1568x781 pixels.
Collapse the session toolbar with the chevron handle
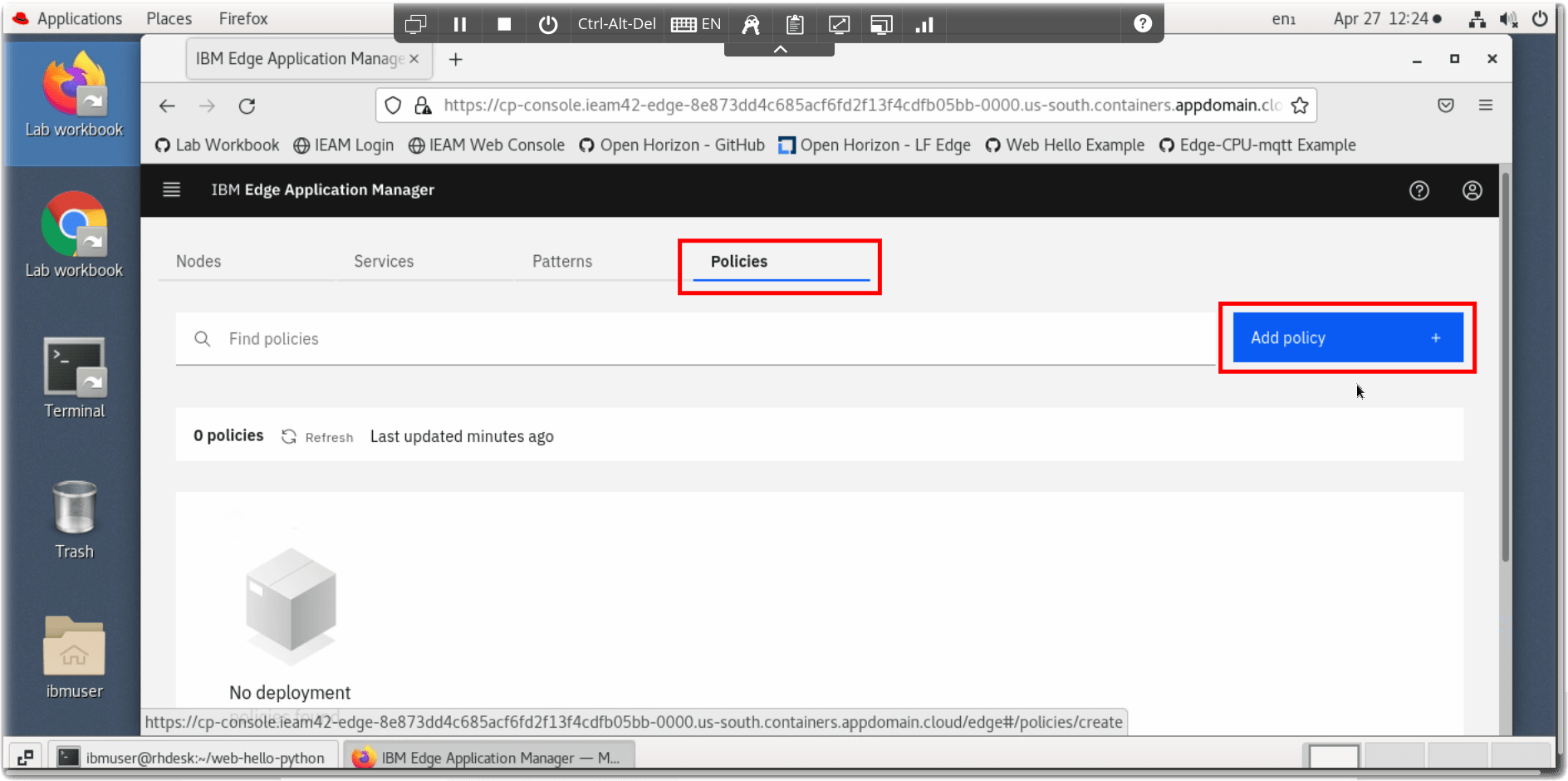pyautogui.click(x=780, y=50)
